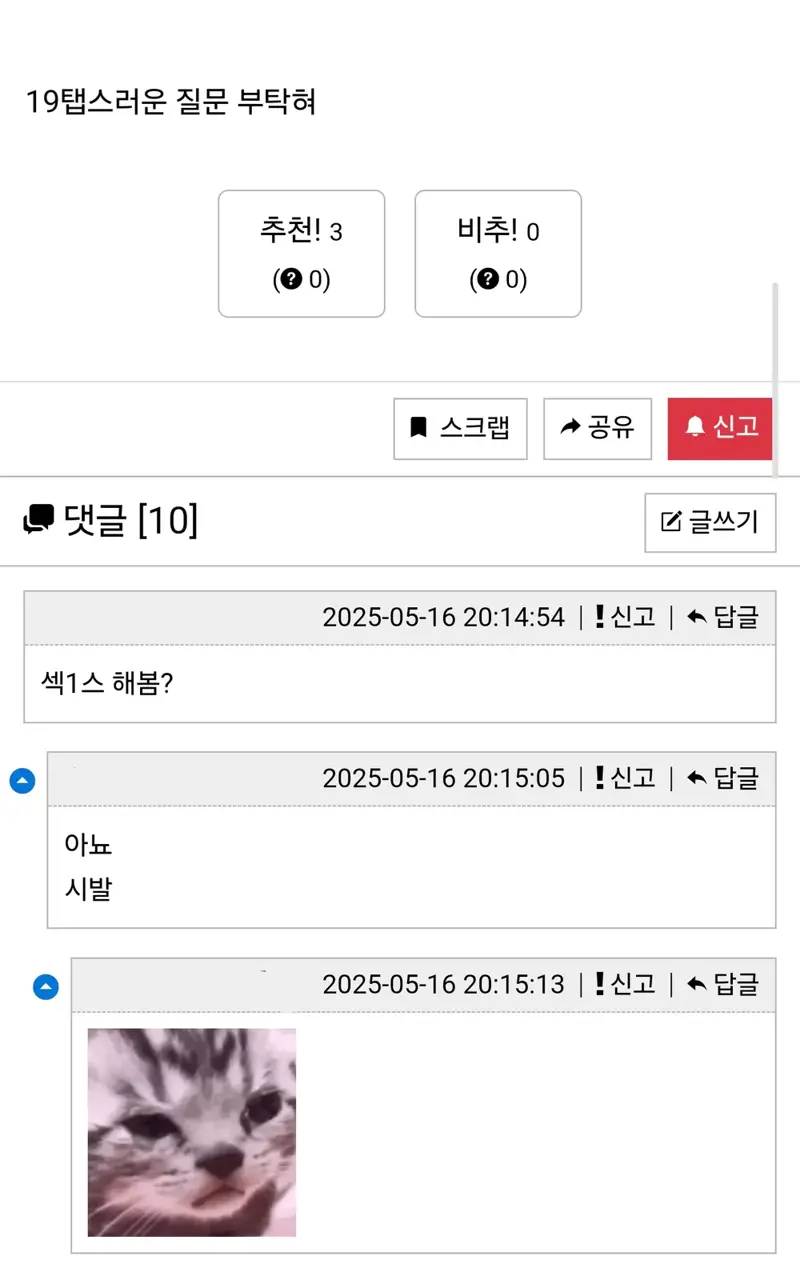Click the question mark icon under 추천
Viewport: 800px width, 1268px height.
click(291, 279)
